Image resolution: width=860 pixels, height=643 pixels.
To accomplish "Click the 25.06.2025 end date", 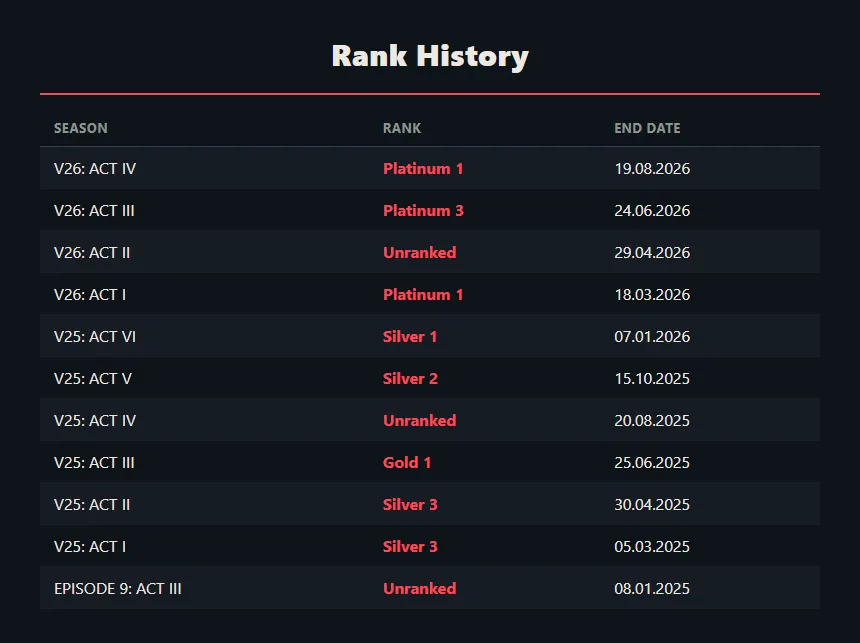I will tap(652, 462).
